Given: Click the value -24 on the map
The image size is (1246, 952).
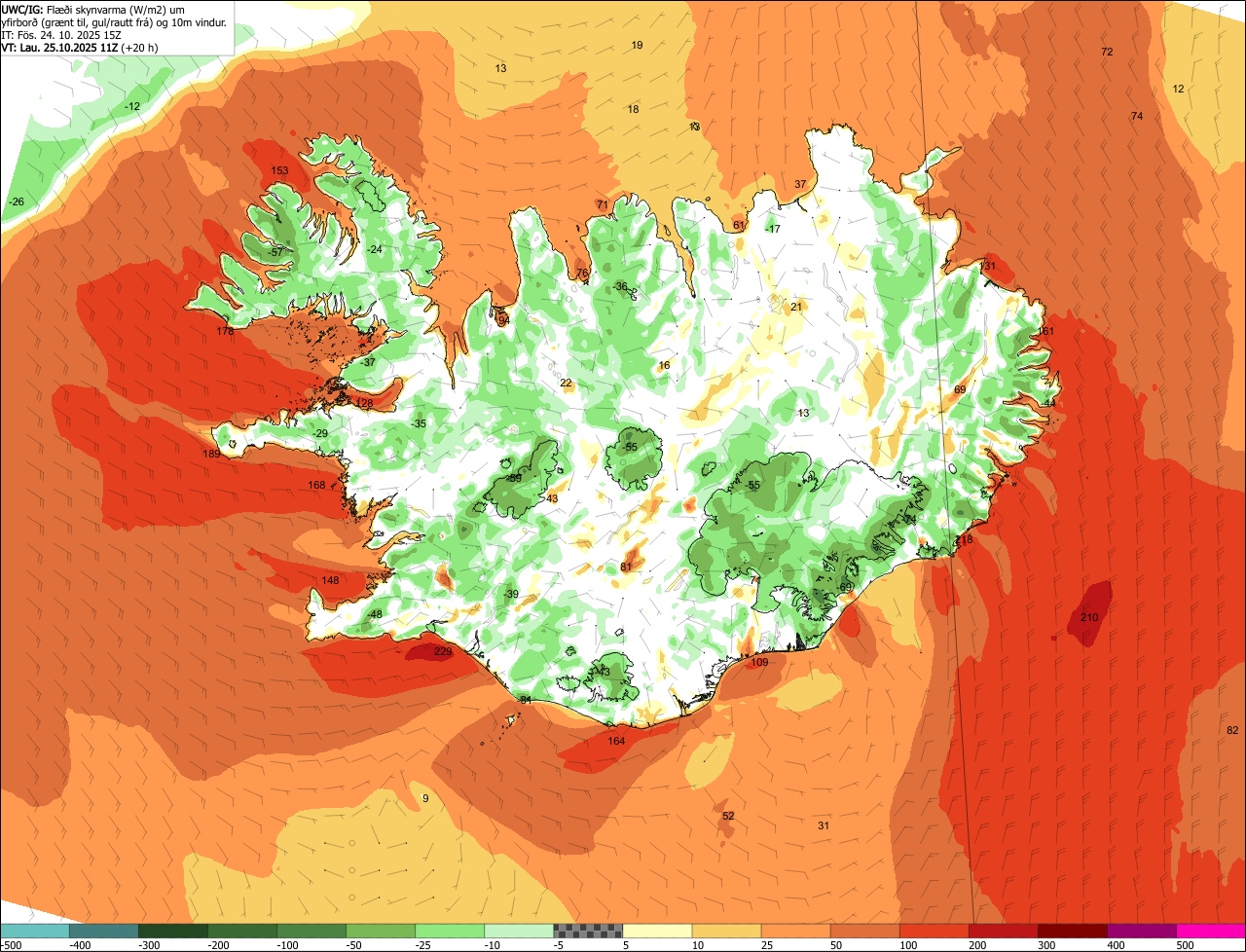Looking at the screenshot, I should (x=375, y=250).
